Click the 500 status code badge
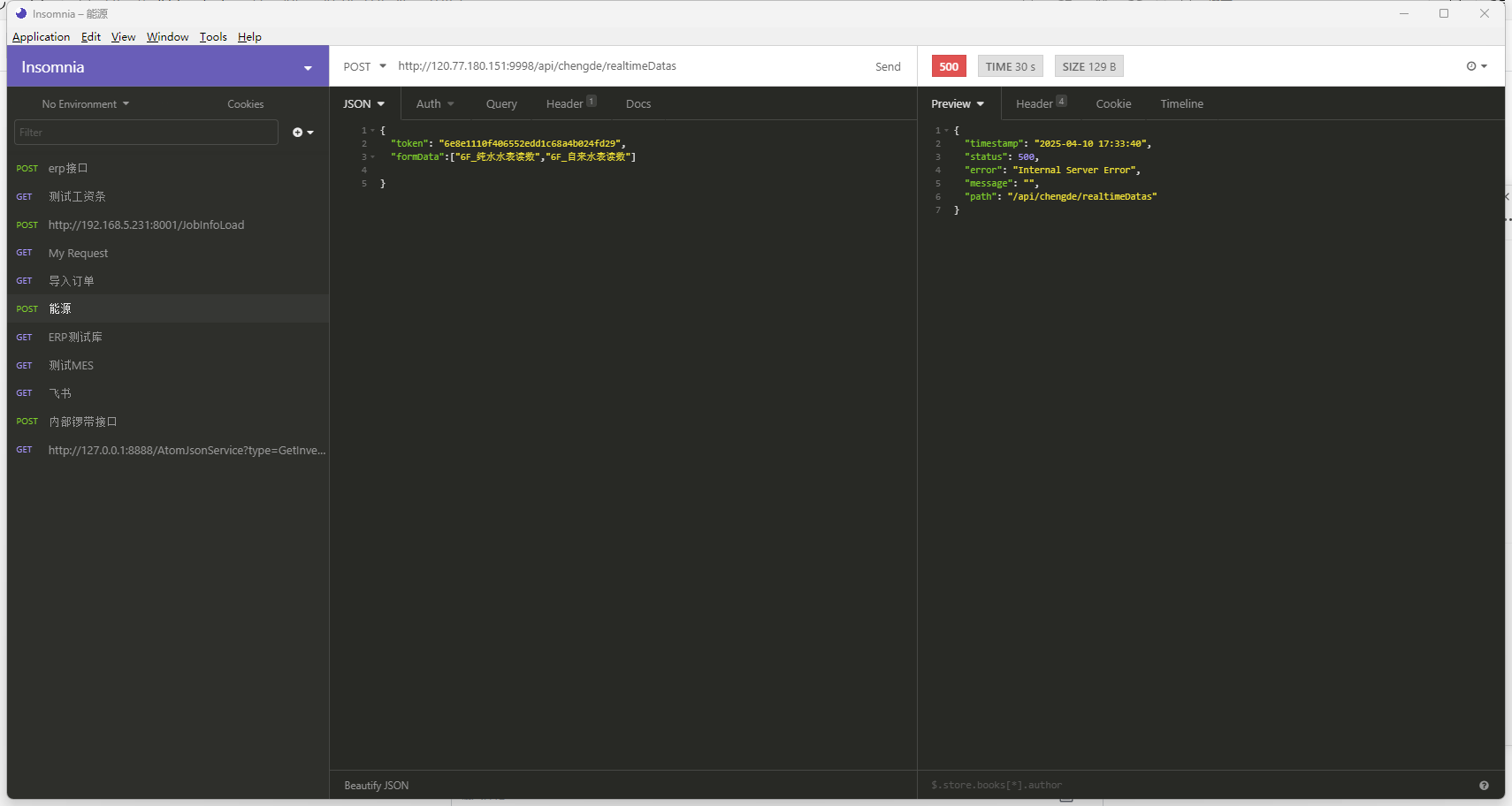 [x=949, y=66]
